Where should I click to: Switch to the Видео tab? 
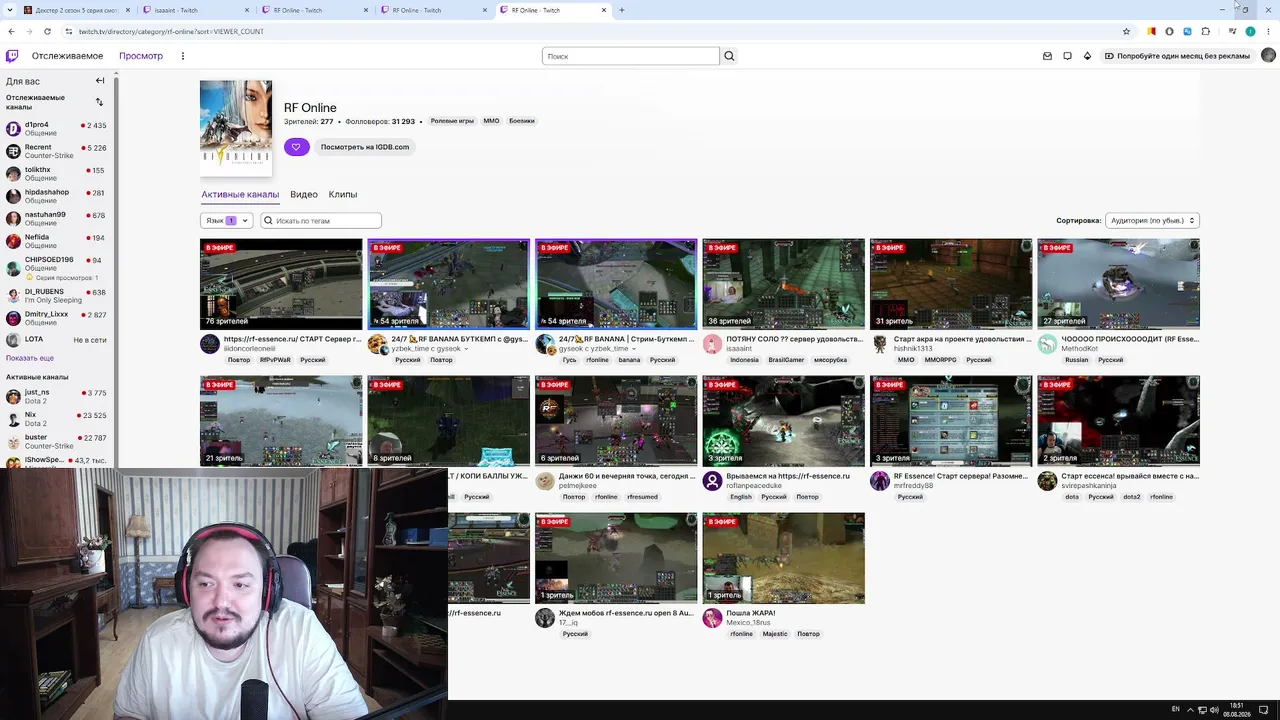point(304,194)
